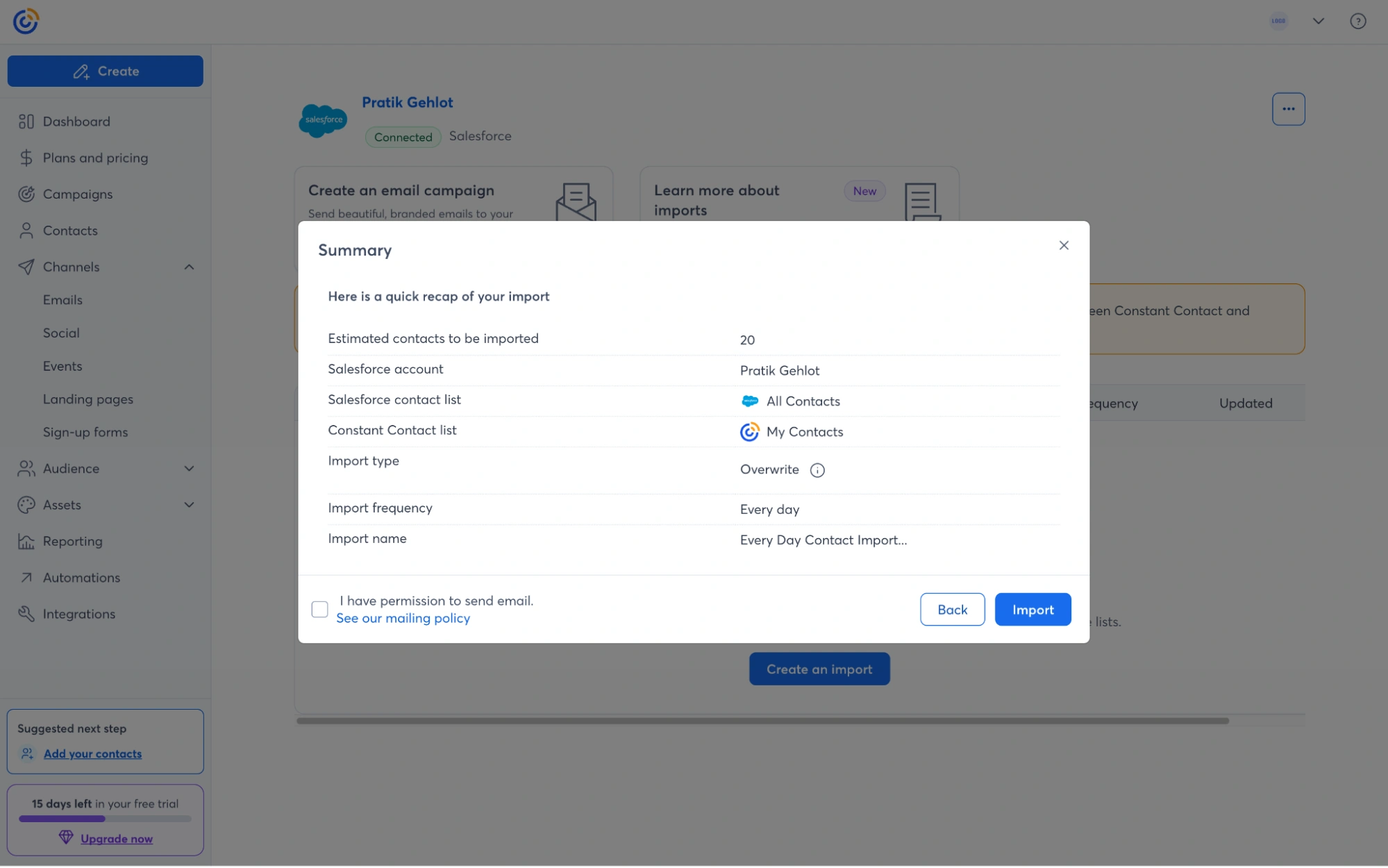Image resolution: width=1388 pixels, height=868 pixels.
Task: Click the Back button
Action: 952,610
